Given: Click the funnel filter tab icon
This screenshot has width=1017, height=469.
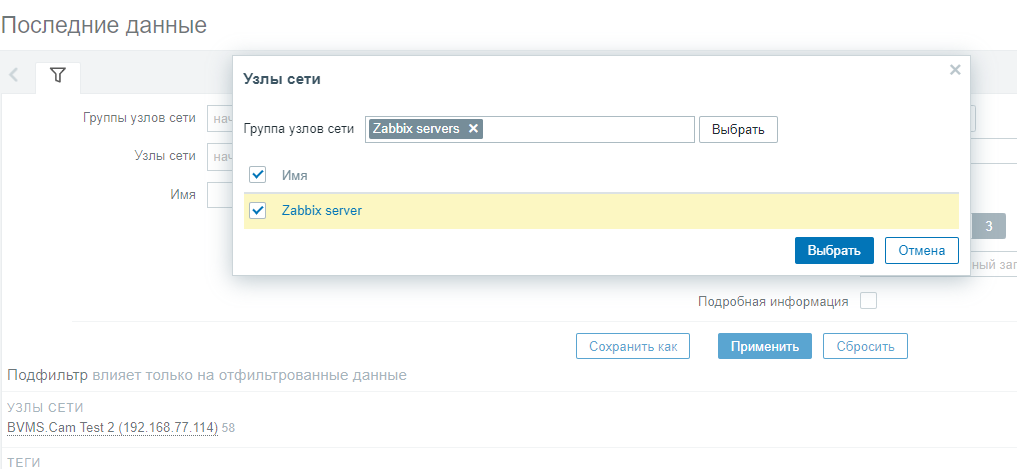Looking at the screenshot, I should coord(58,75).
